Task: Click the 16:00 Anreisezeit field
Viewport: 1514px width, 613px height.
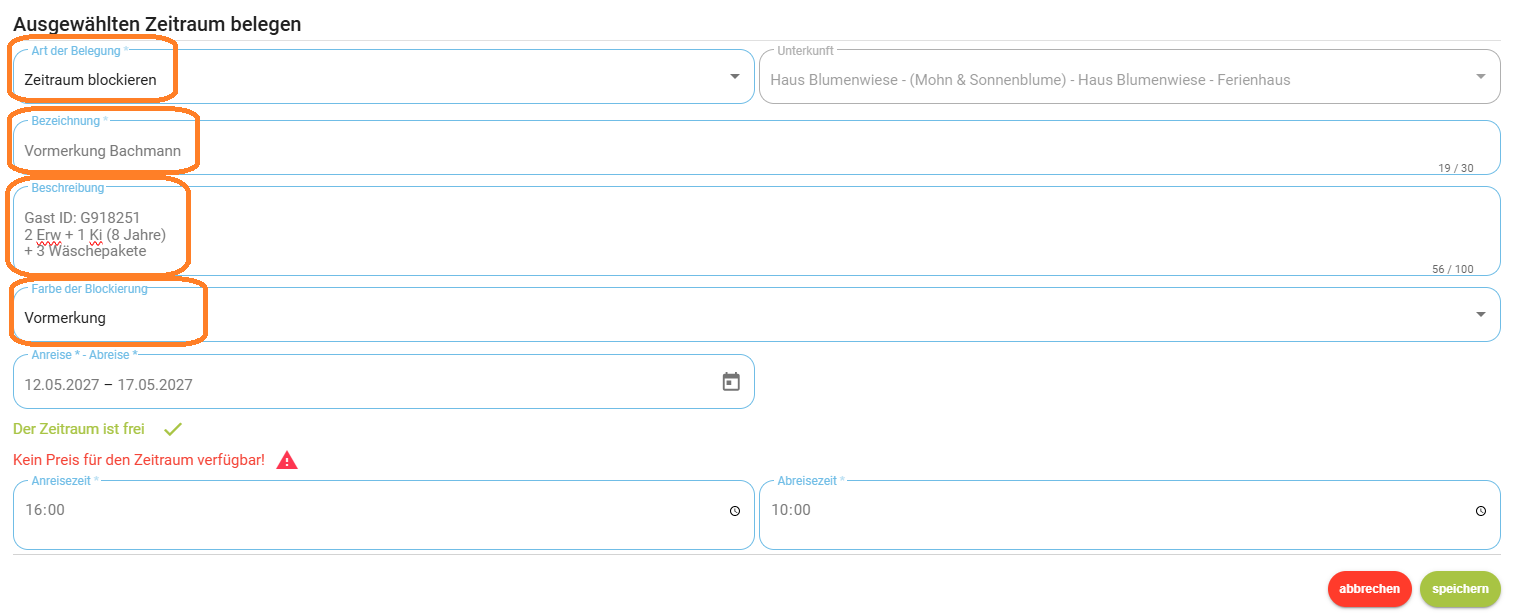Action: pos(384,515)
